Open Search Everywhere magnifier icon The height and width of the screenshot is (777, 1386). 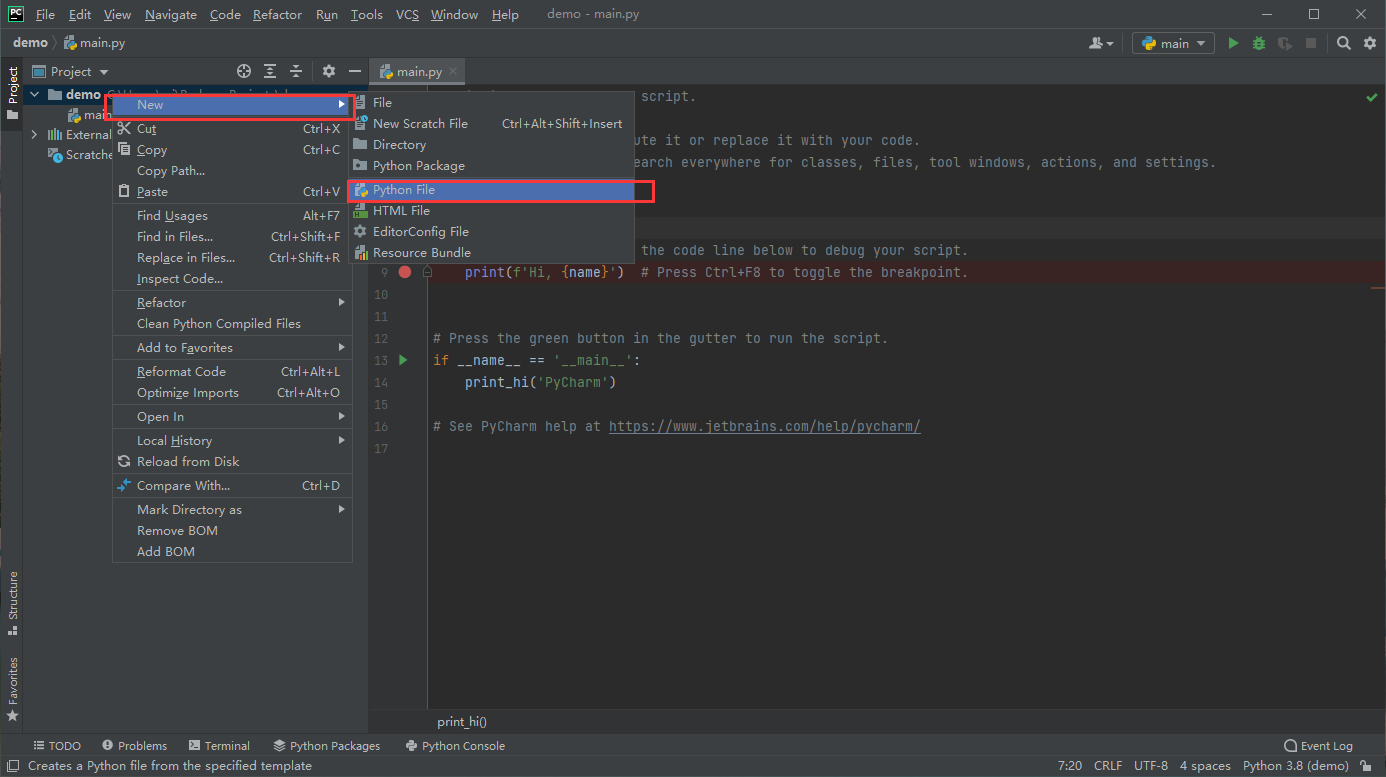(x=1344, y=43)
